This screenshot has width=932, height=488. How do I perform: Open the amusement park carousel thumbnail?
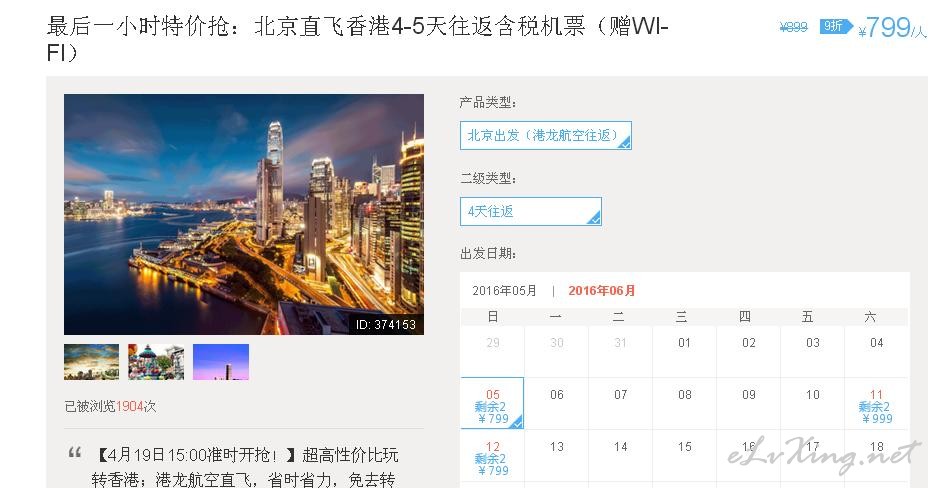coord(156,362)
